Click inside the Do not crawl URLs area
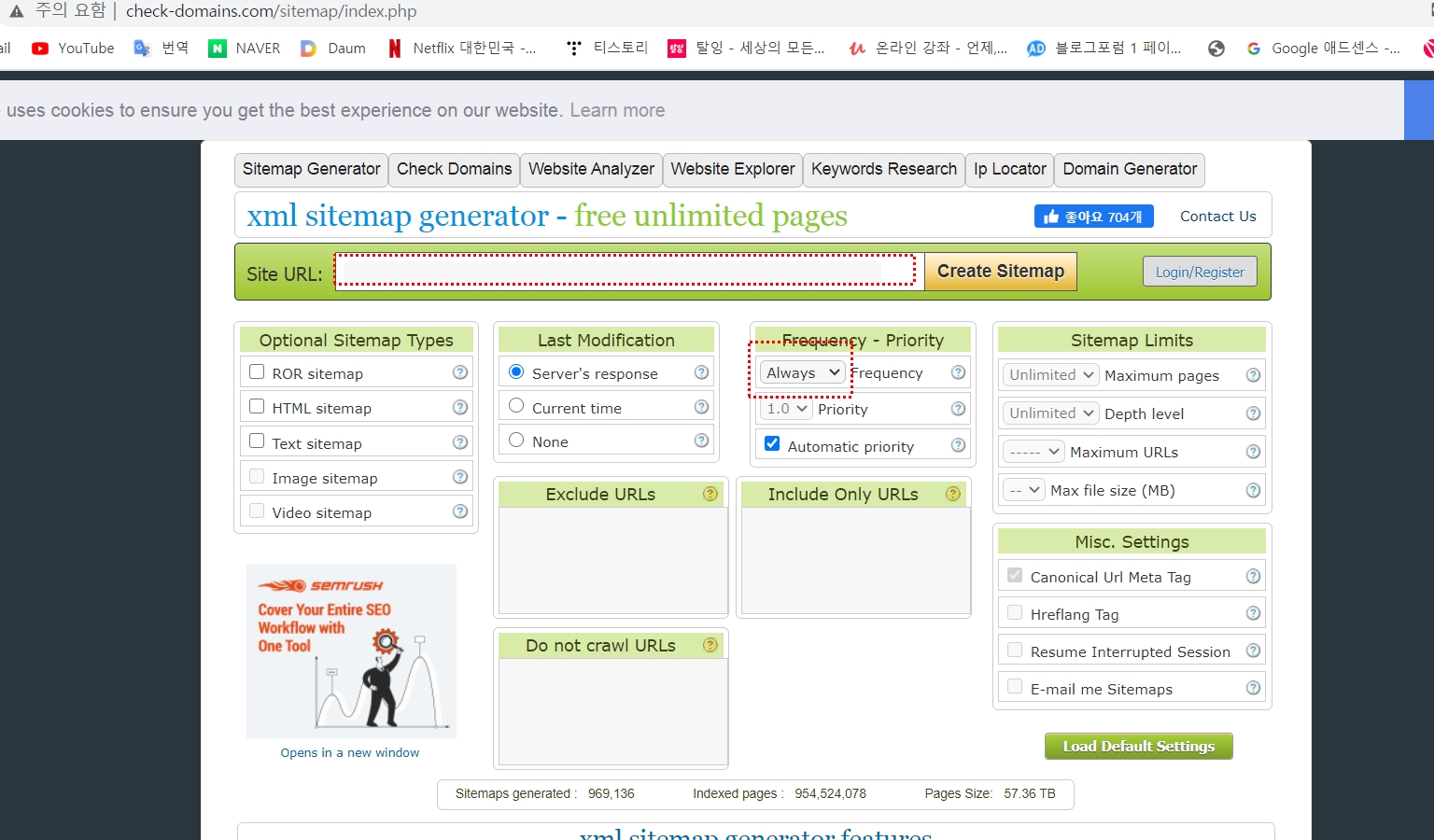Image resolution: width=1434 pixels, height=840 pixels. 613,711
